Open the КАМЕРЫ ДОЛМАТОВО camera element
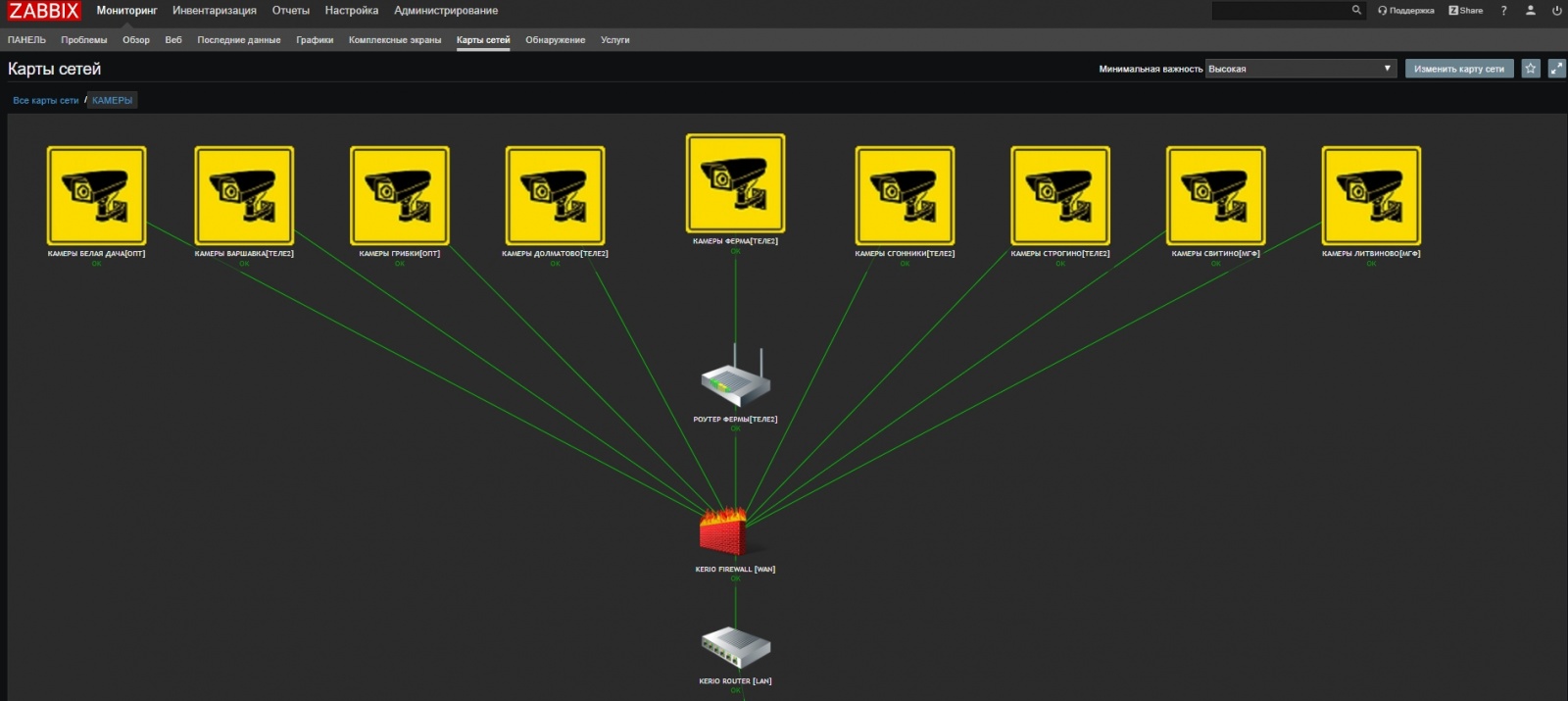This screenshot has height=701, width=1568. 555,196
